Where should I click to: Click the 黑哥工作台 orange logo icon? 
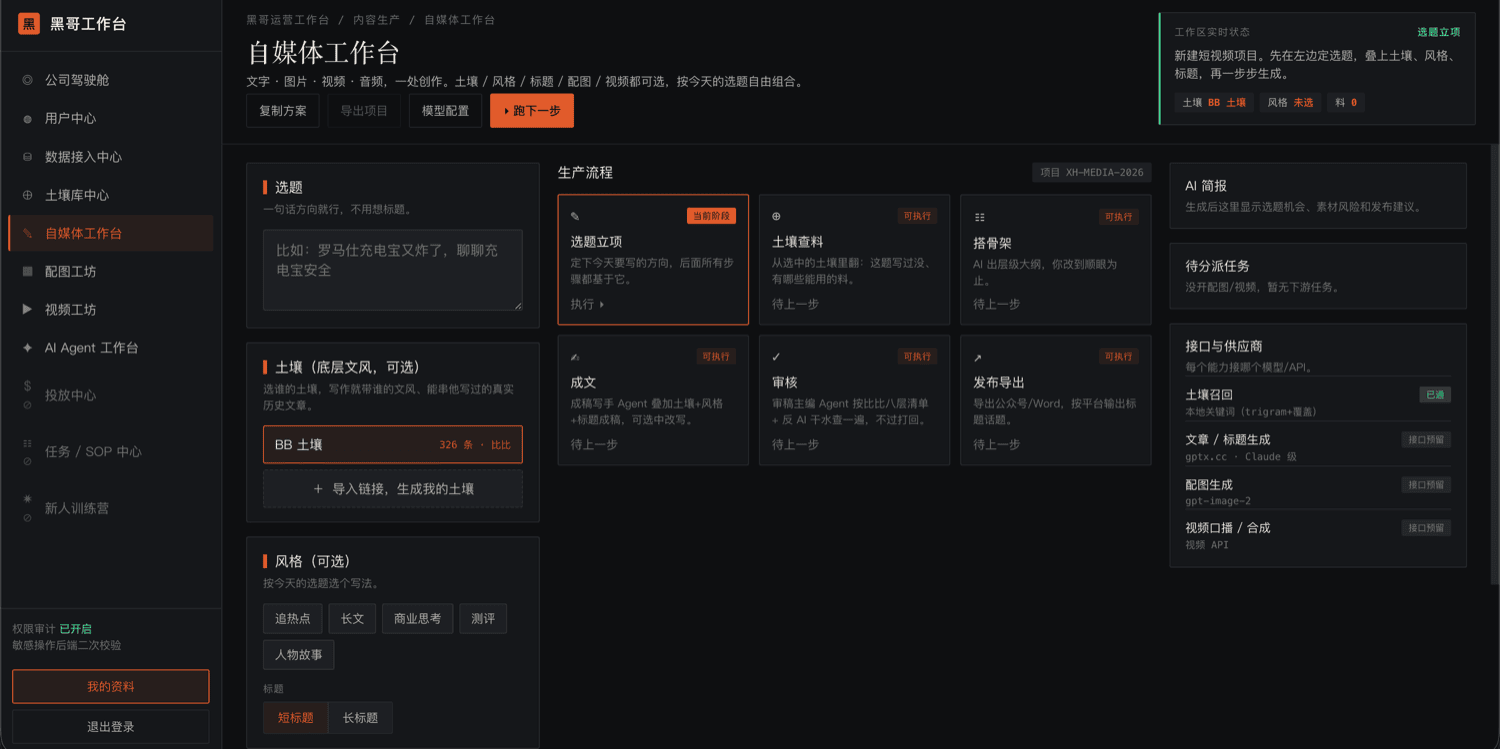coord(29,24)
